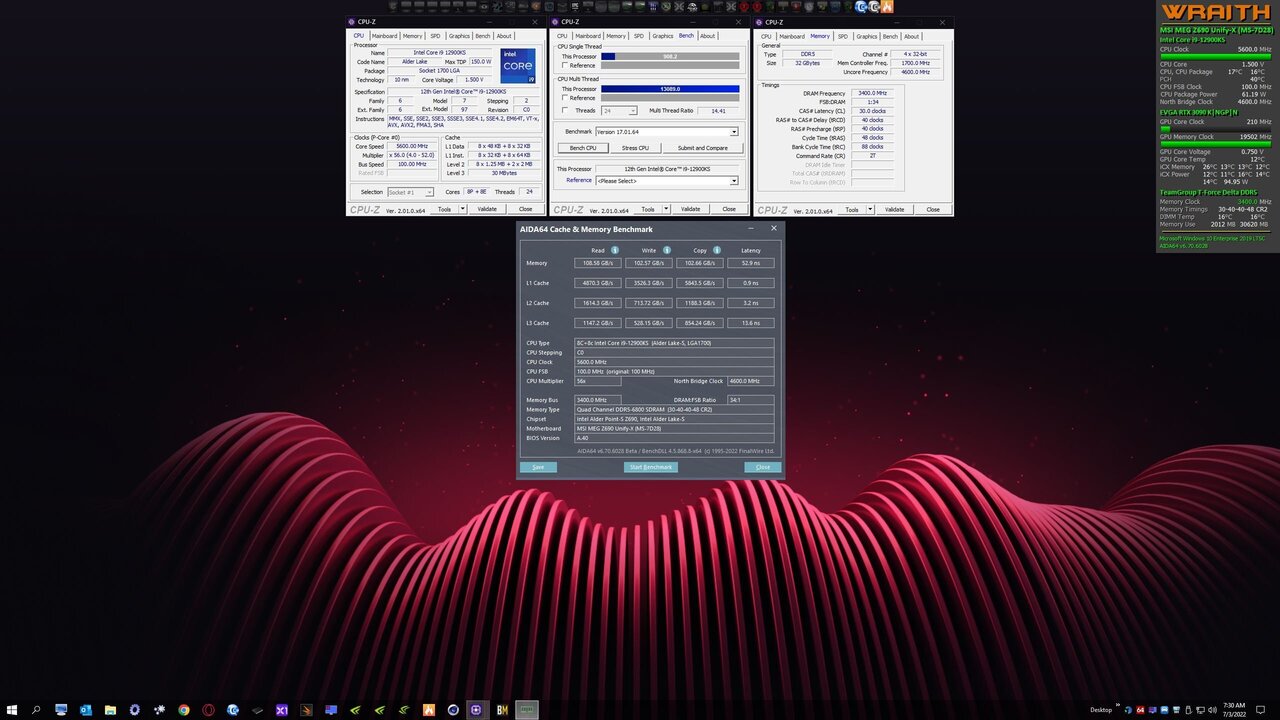The width and height of the screenshot is (1280, 720).
Task: Click the Write info icon in AIDA64
Action: tap(667, 250)
